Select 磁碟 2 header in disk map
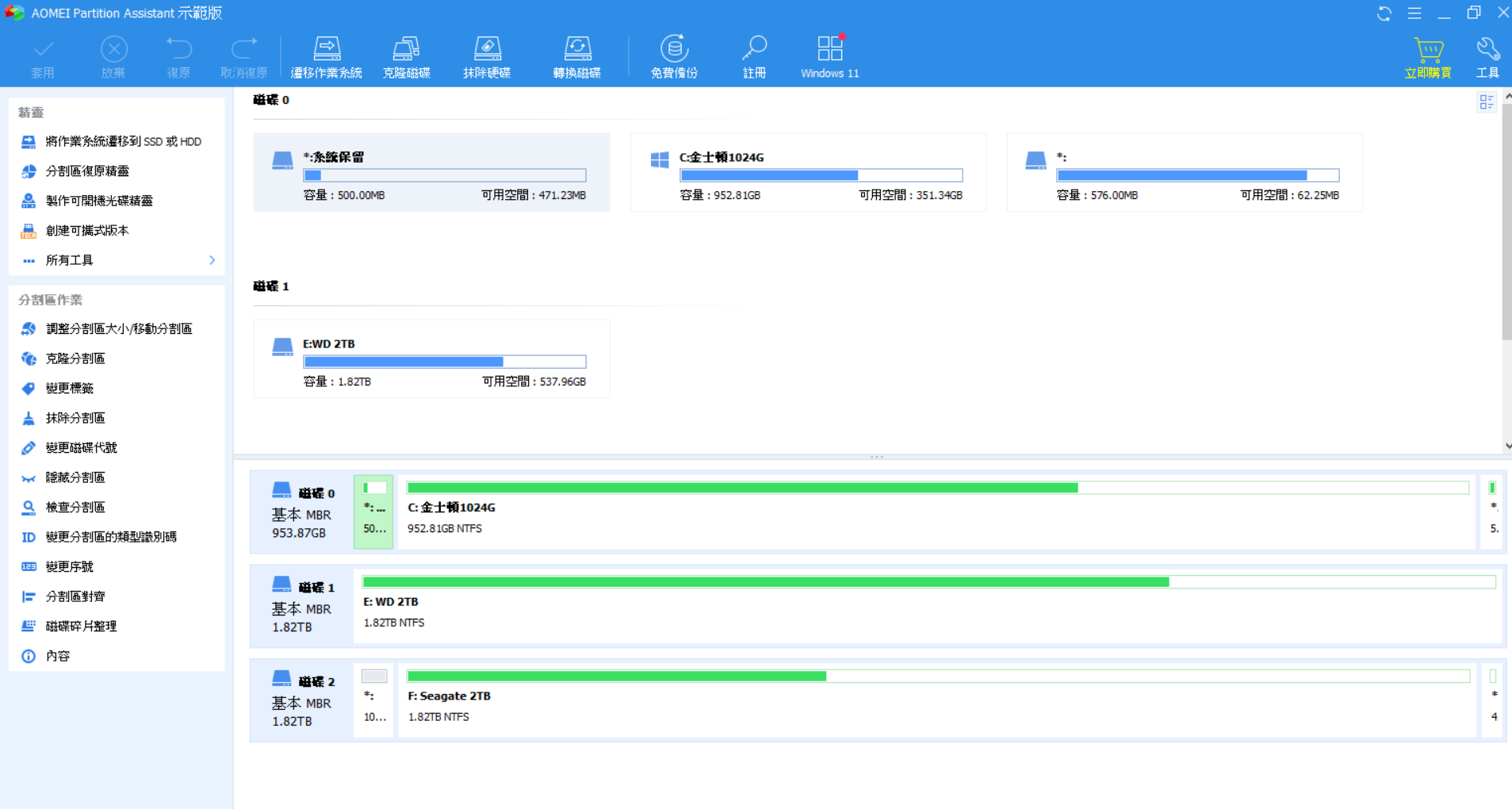 [x=302, y=700]
